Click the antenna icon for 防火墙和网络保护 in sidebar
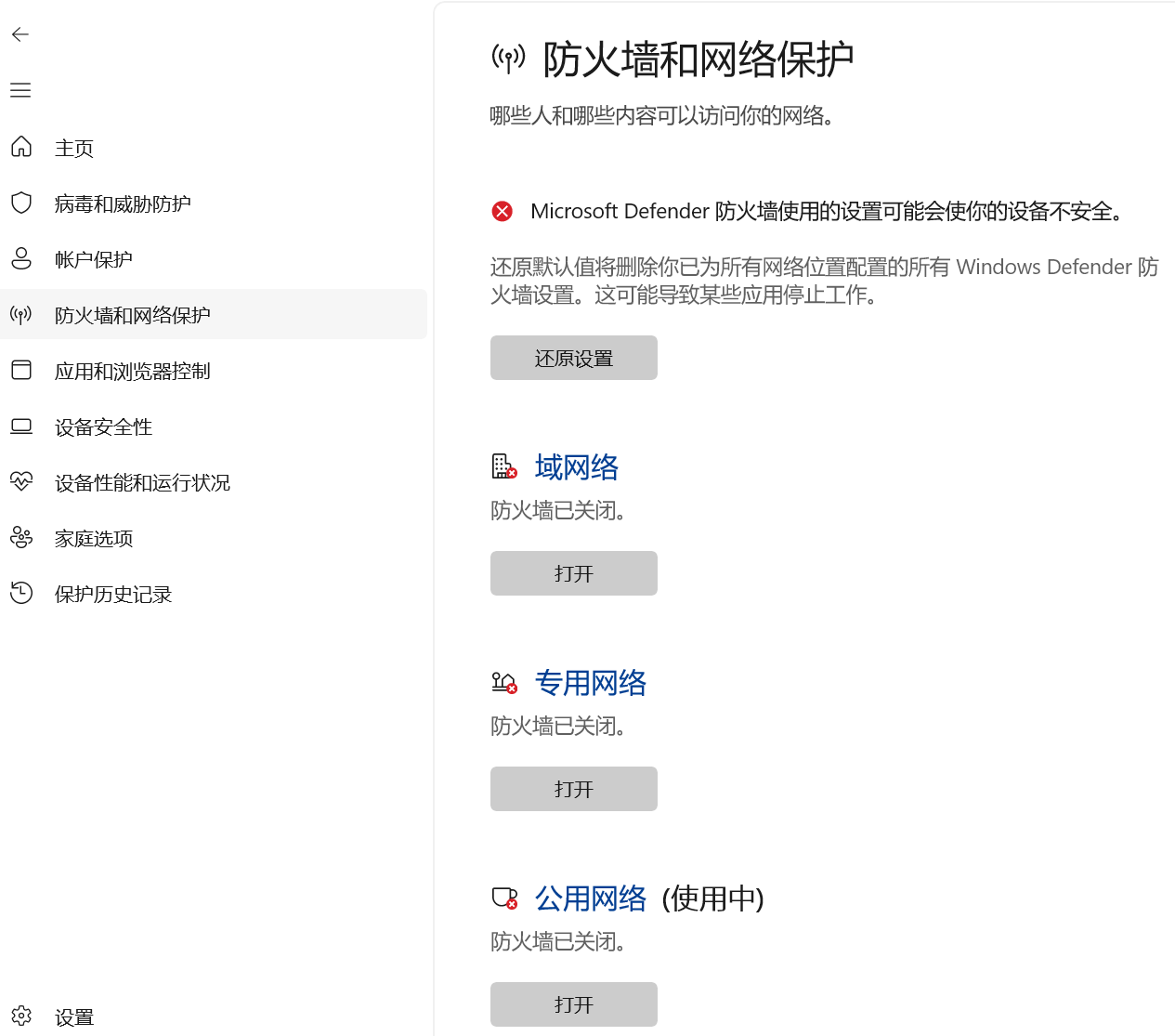This screenshot has height=1036, width=1175. click(21, 314)
